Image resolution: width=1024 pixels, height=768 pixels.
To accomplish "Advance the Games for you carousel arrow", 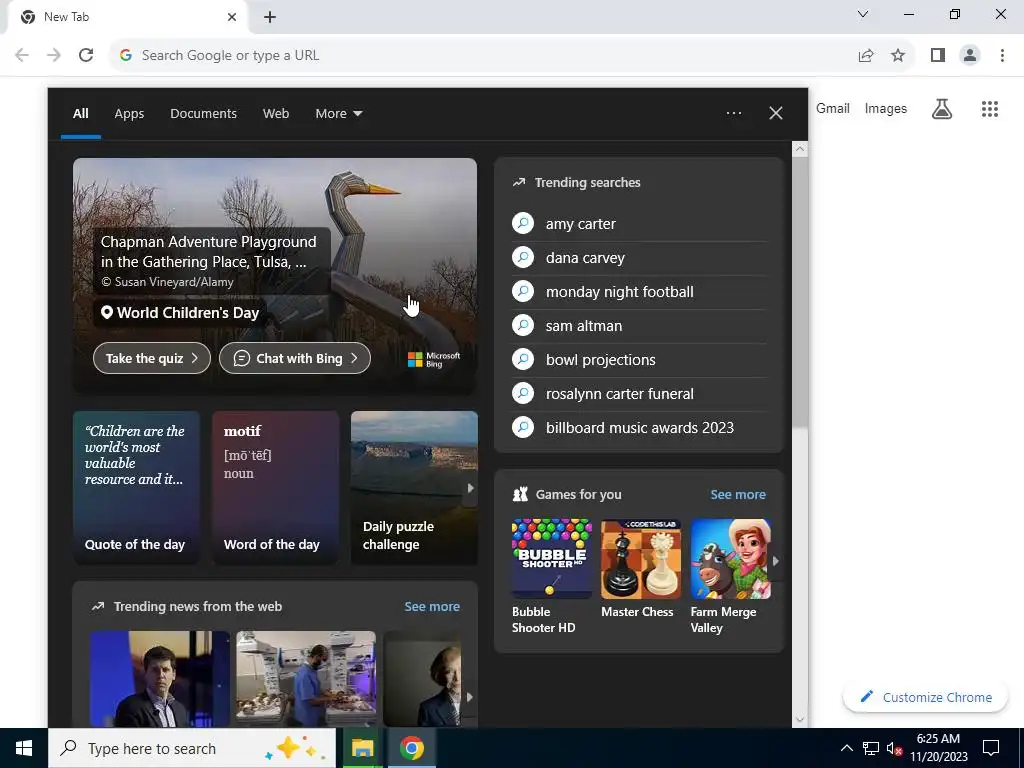I will (x=775, y=560).
